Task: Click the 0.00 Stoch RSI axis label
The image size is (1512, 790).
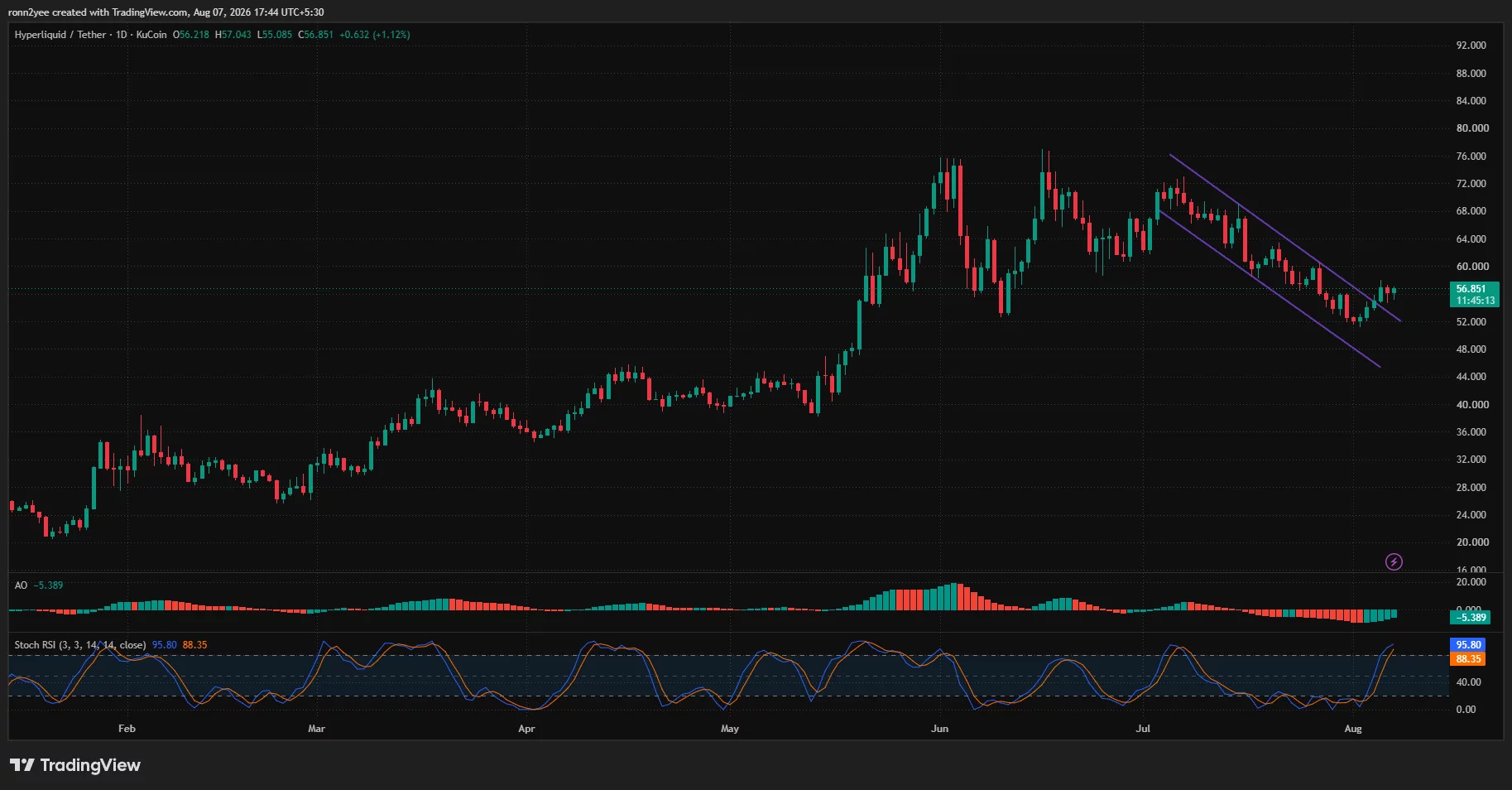Action: [x=1466, y=710]
